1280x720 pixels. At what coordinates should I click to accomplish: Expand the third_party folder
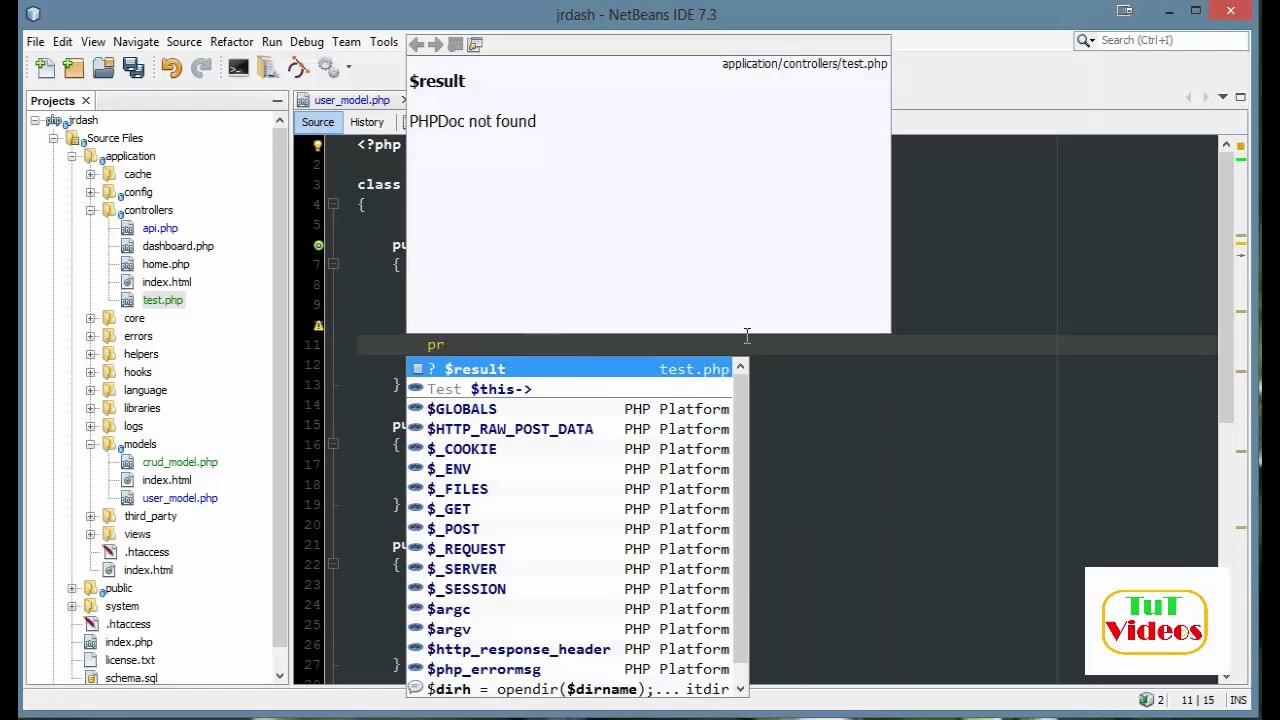click(x=90, y=516)
